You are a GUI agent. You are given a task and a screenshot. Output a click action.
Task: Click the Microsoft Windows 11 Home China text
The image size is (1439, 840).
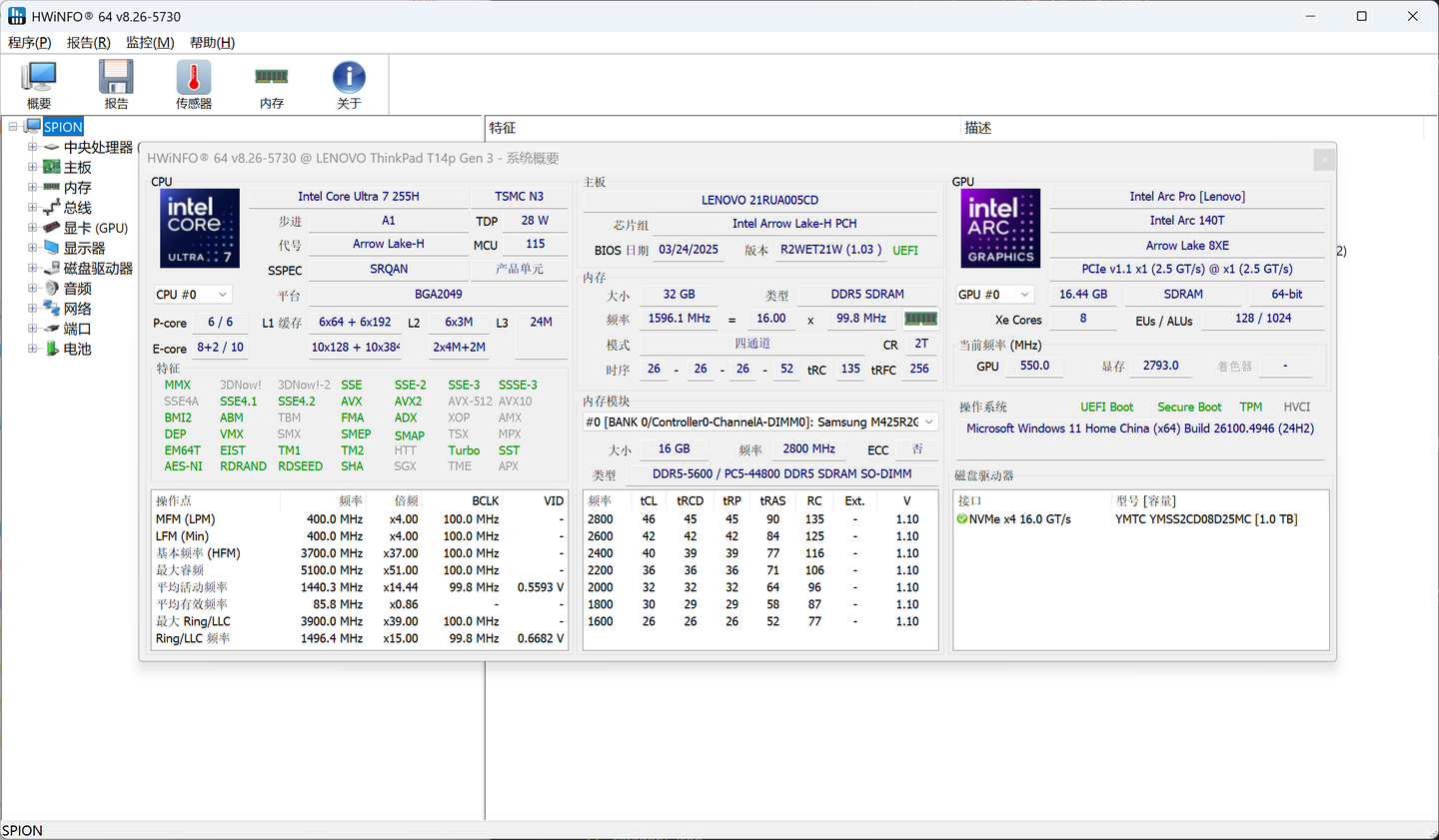pyautogui.click(x=1140, y=428)
